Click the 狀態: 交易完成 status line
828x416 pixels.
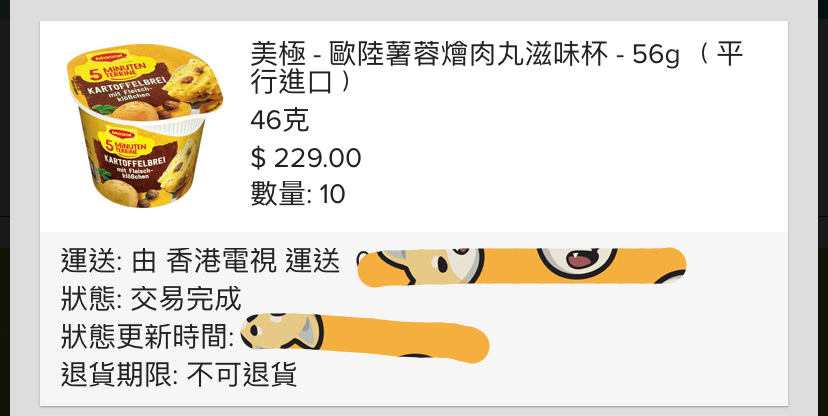point(151,299)
